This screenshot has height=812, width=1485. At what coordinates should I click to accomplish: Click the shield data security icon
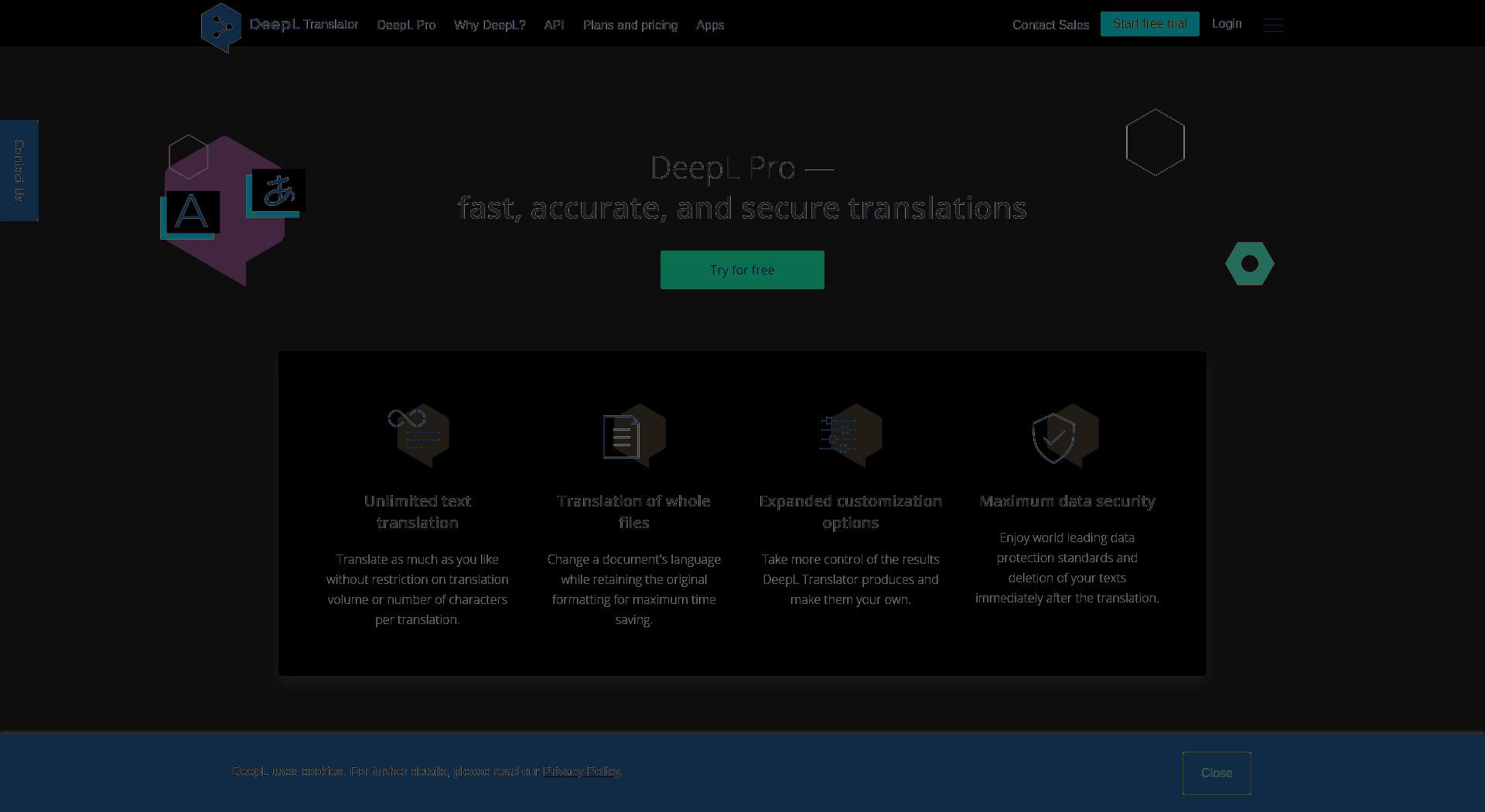1066,436
